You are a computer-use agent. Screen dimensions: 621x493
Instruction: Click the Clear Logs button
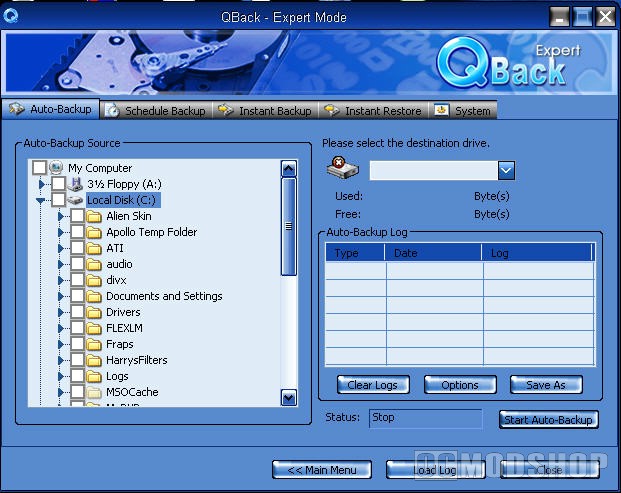373,385
